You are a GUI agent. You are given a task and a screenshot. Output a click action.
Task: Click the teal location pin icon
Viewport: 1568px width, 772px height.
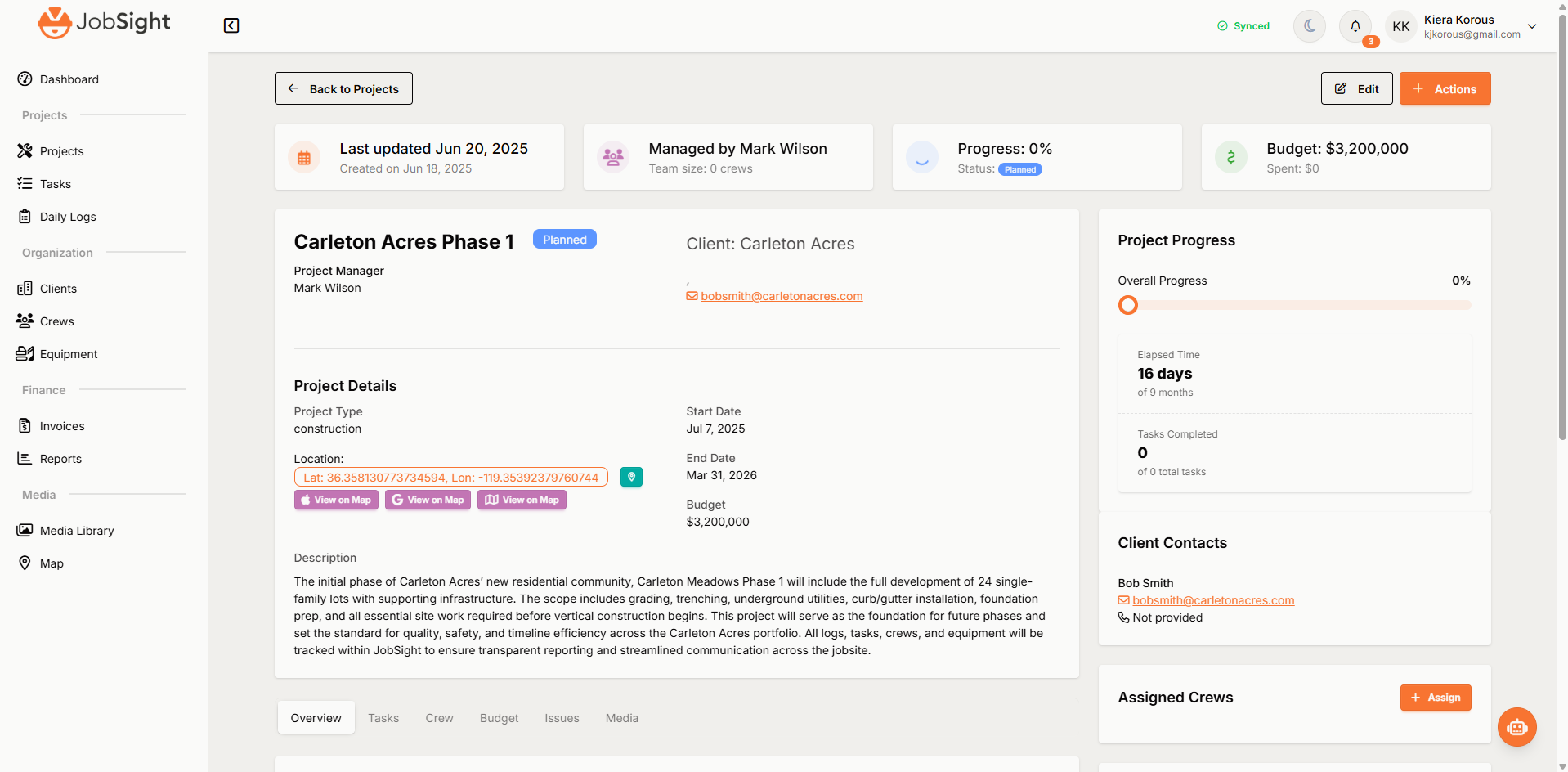point(631,477)
